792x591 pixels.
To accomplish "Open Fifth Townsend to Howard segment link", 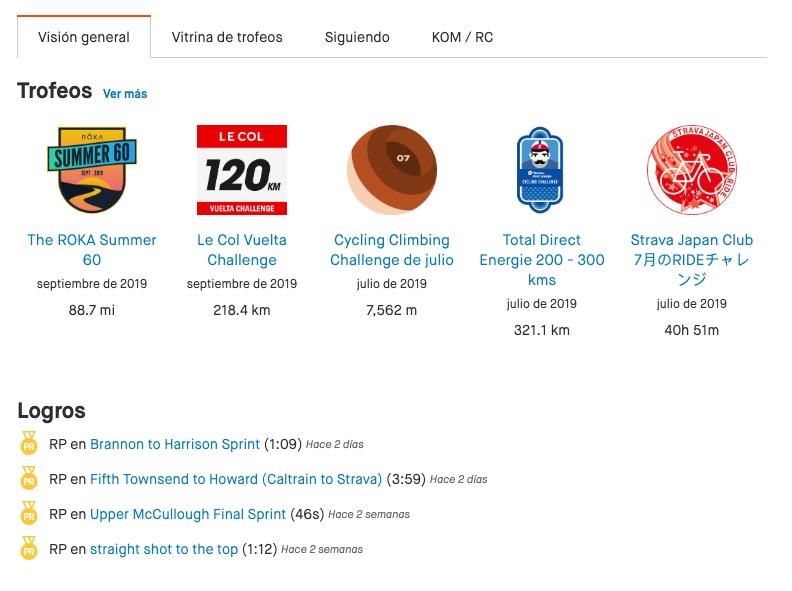I will pyautogui.click(x=236, y=479).
